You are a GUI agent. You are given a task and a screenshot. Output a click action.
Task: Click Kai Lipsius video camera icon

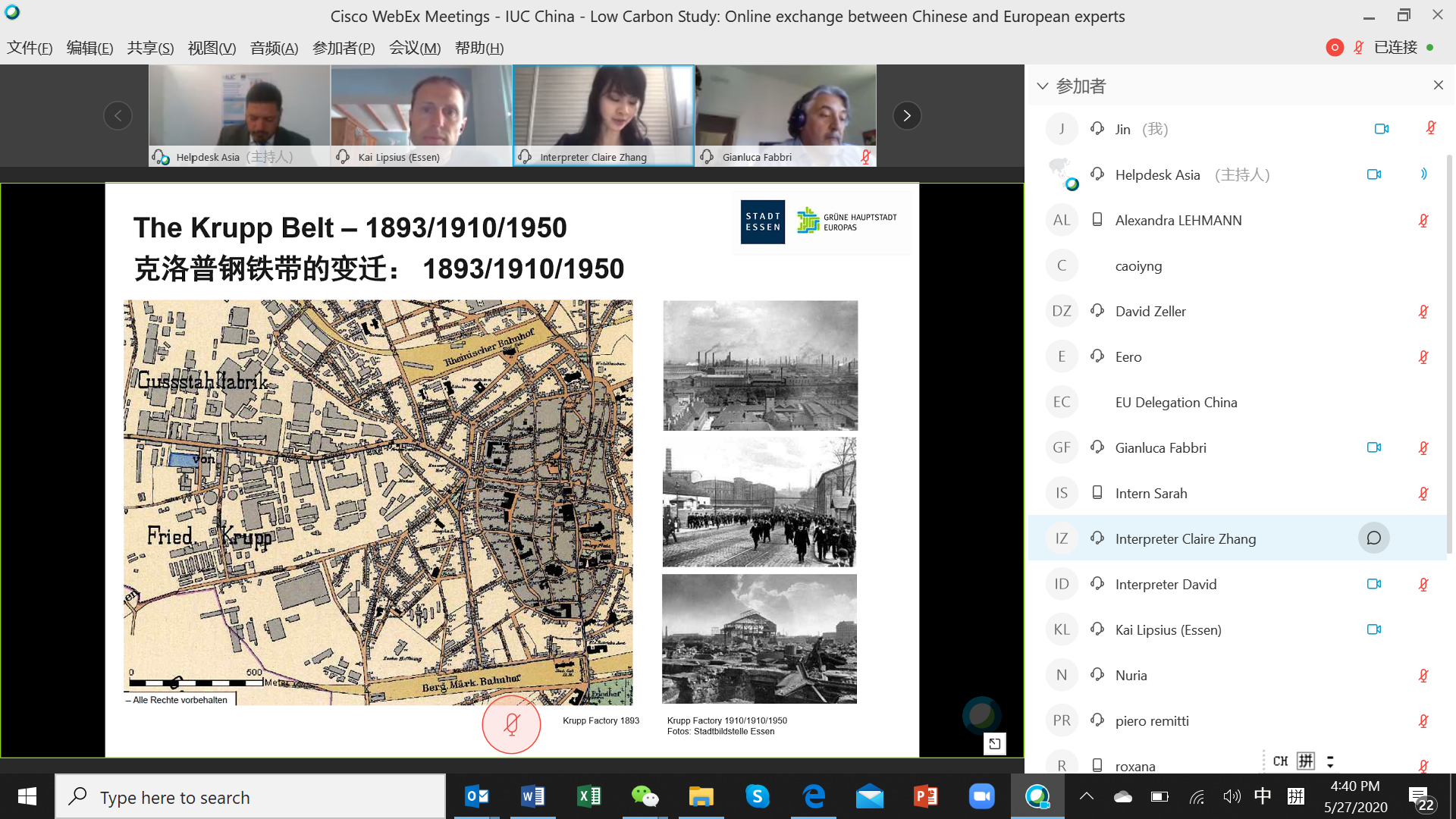point(1373,629)
